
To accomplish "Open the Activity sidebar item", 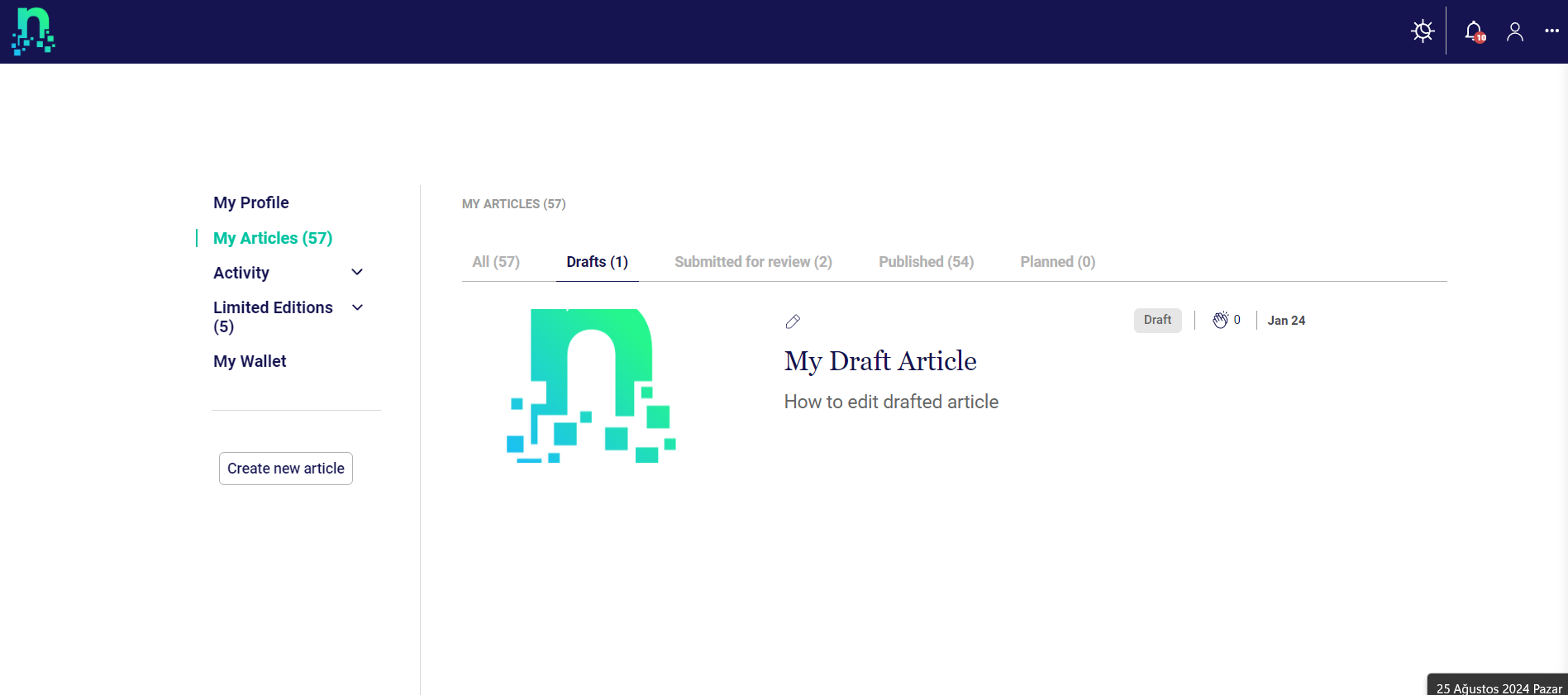I will (x=241, y=273).
